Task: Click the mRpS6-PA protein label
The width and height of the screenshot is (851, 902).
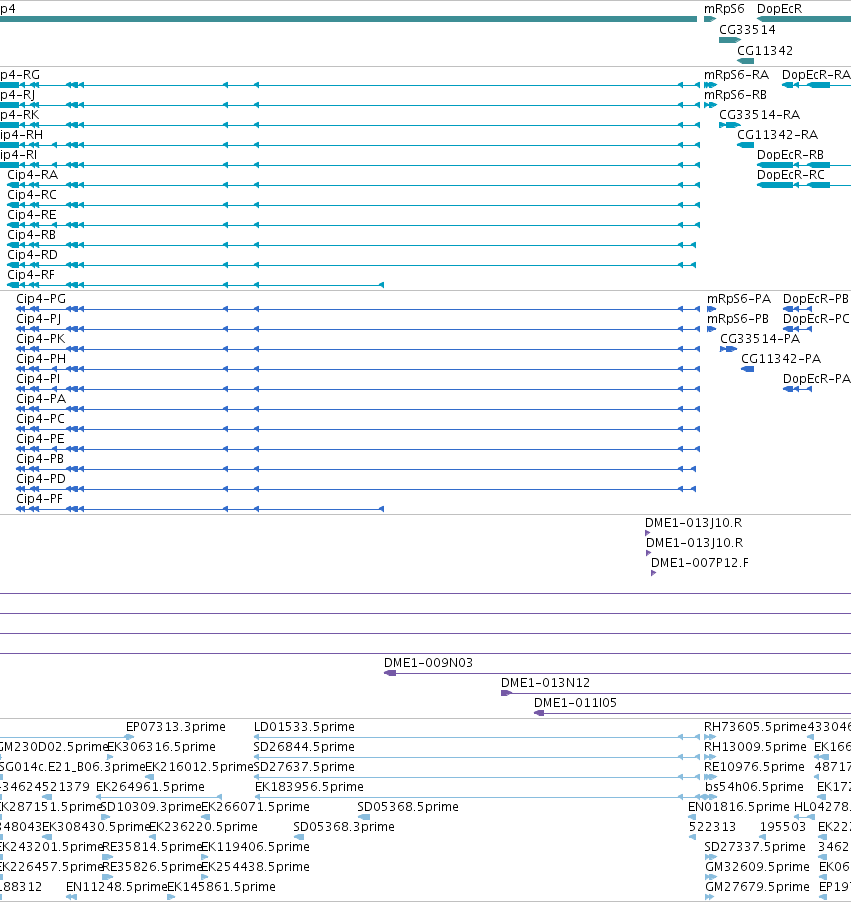Action: [x=739, y=299]
